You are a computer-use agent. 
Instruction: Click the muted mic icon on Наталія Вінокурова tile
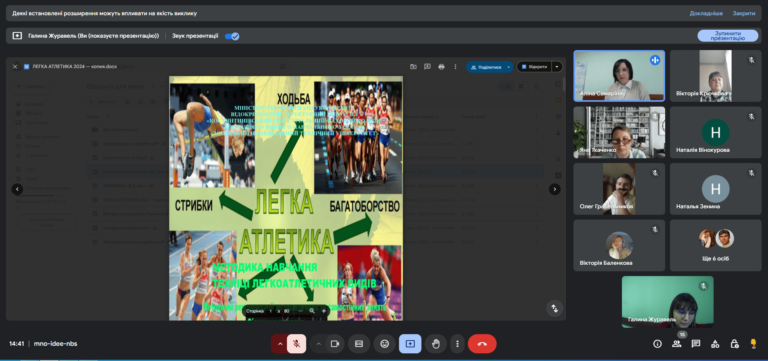pyautogui.click(x=751, y=116)
